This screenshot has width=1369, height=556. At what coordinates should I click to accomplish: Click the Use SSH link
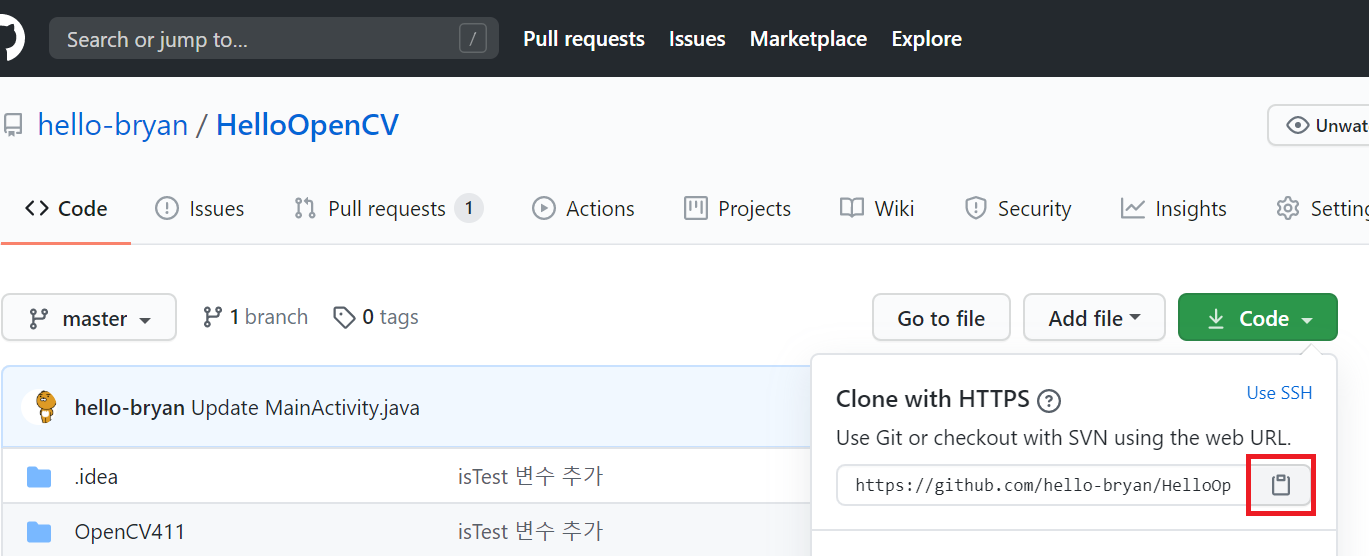tap(1279, 393)
